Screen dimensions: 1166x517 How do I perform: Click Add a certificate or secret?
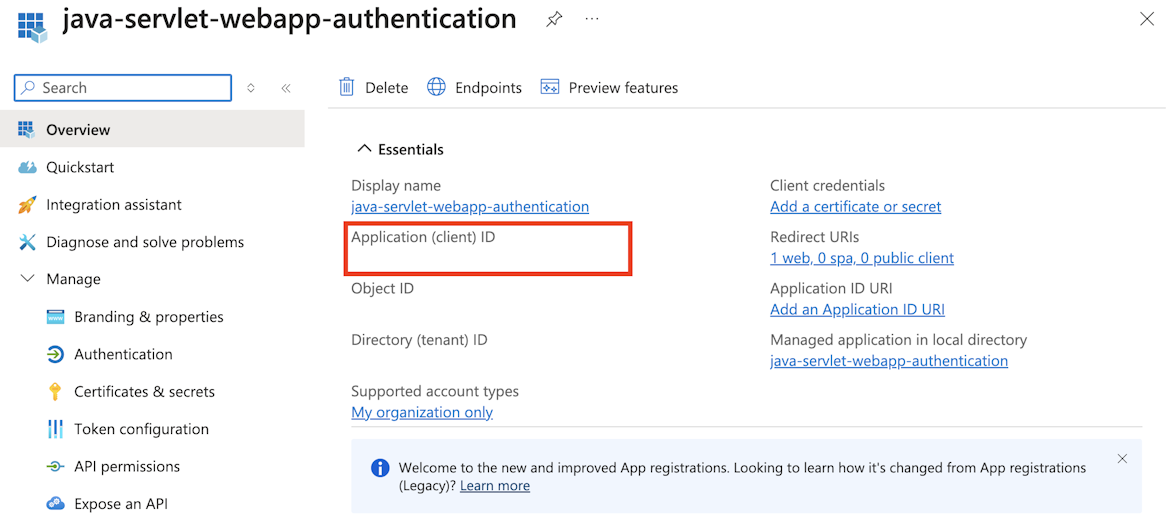tap(856, 207)
